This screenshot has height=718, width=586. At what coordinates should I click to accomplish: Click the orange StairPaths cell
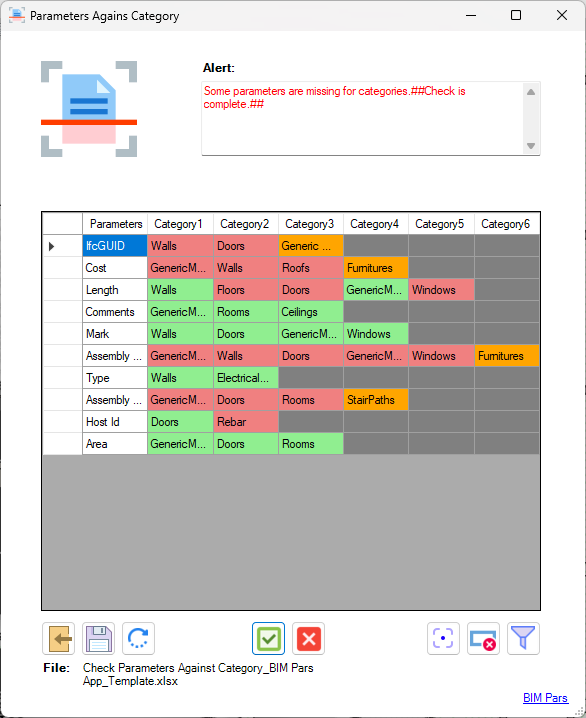pyautogui.click(x=376, y=400)
